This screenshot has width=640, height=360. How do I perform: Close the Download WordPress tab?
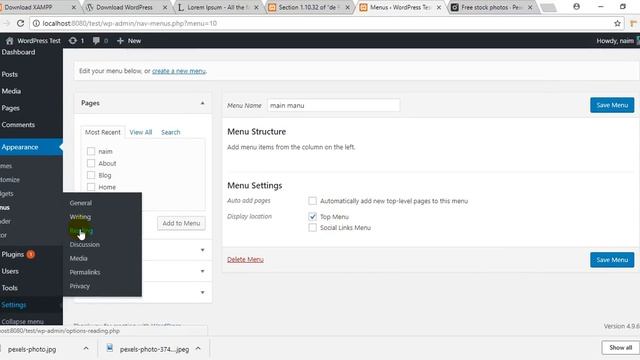[x=165, y=7]
